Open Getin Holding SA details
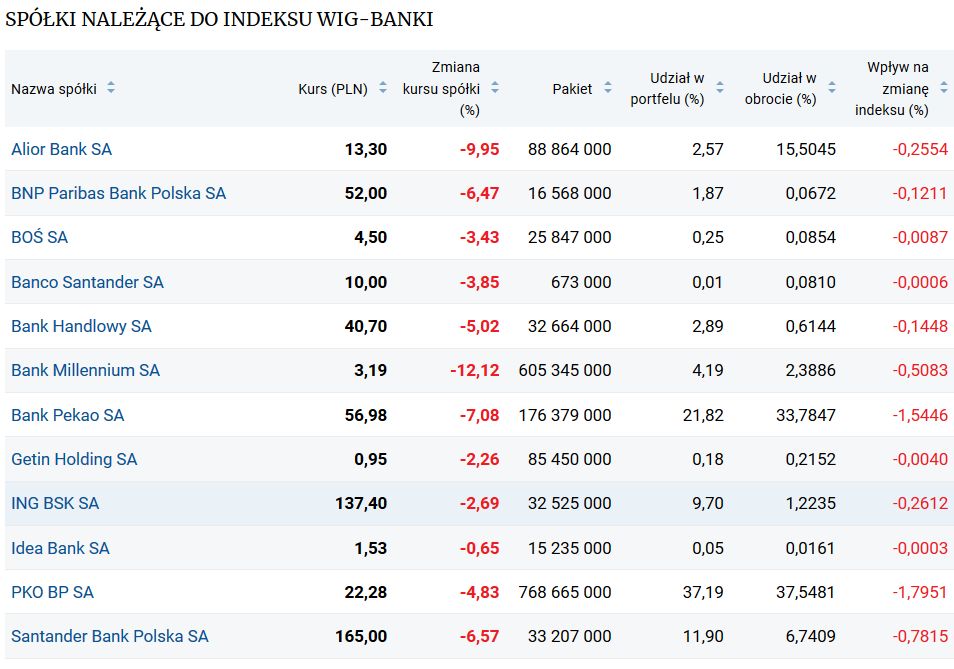 pos(74,459)
